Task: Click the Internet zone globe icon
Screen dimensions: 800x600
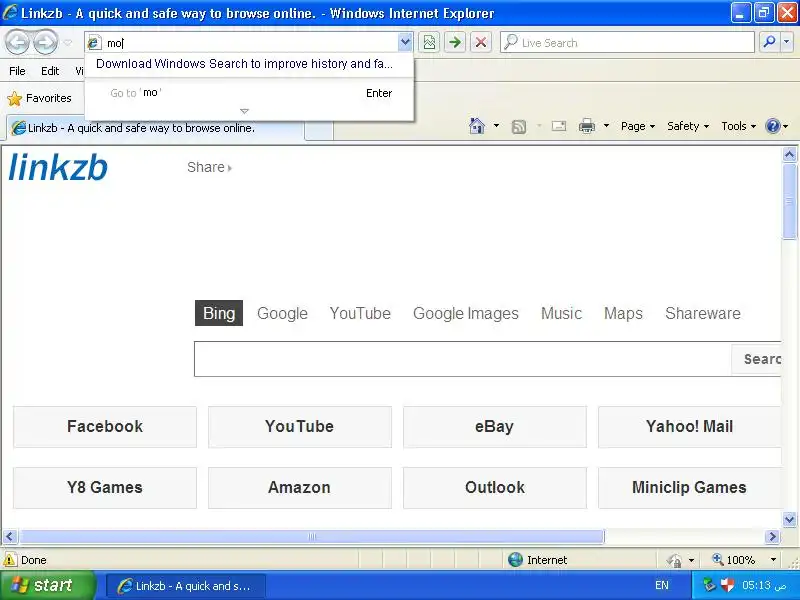Action: [515, 560]
